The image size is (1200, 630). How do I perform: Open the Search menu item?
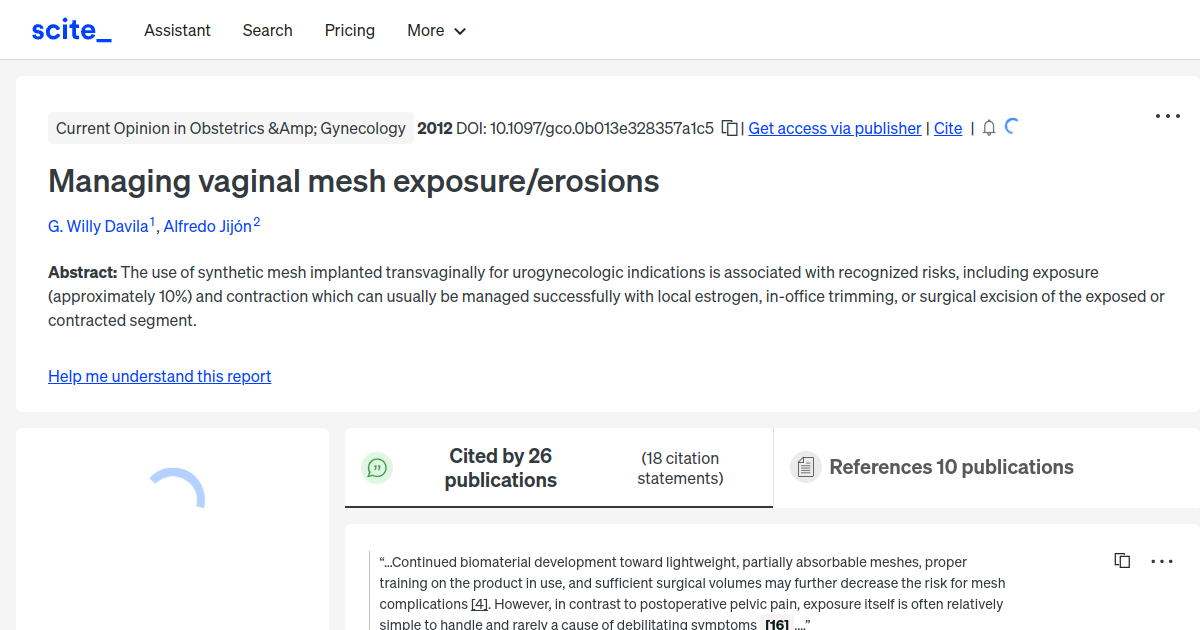(x=267, y=31)
